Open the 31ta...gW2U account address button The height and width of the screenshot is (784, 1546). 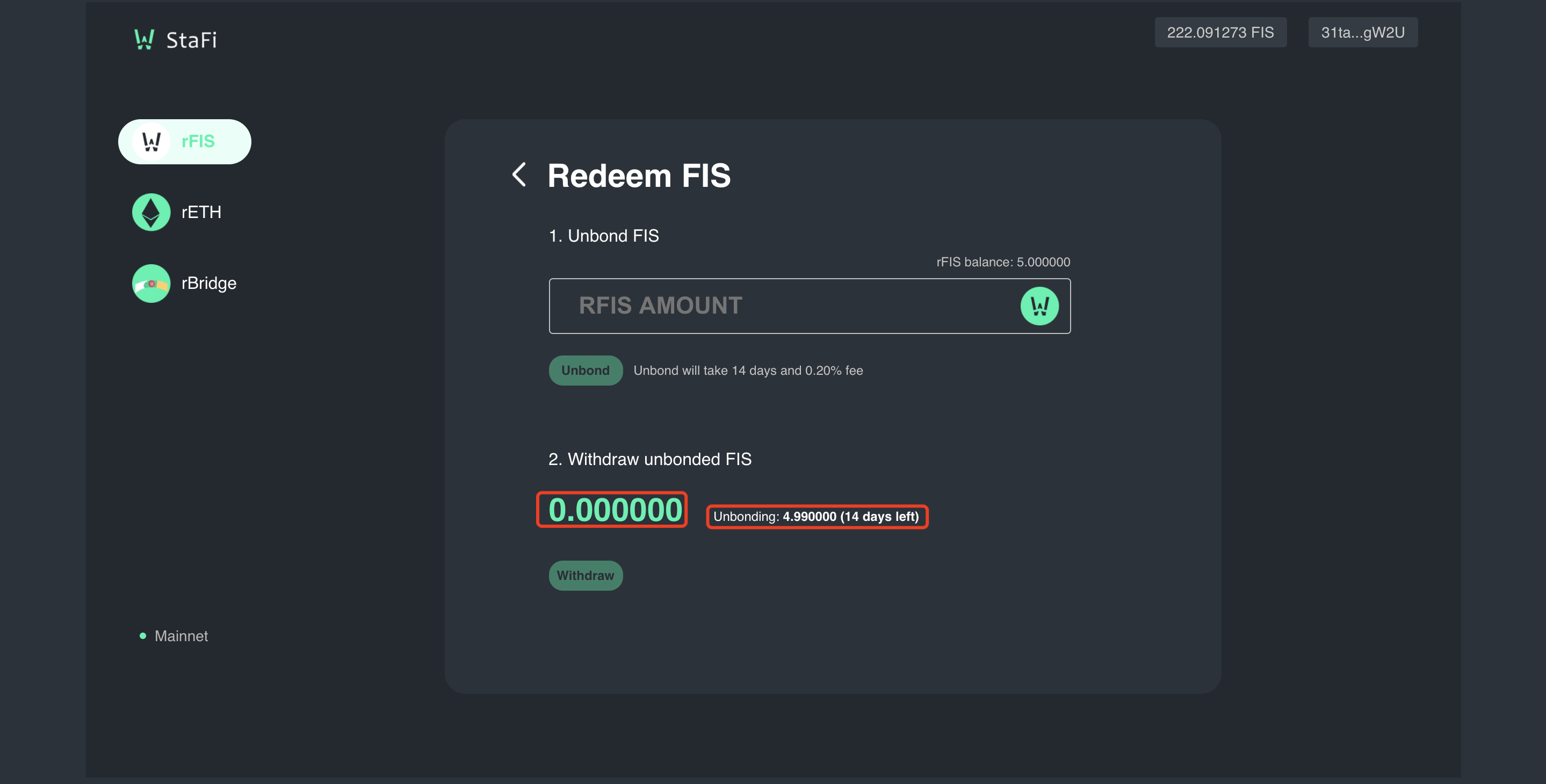coord(1362,32)
